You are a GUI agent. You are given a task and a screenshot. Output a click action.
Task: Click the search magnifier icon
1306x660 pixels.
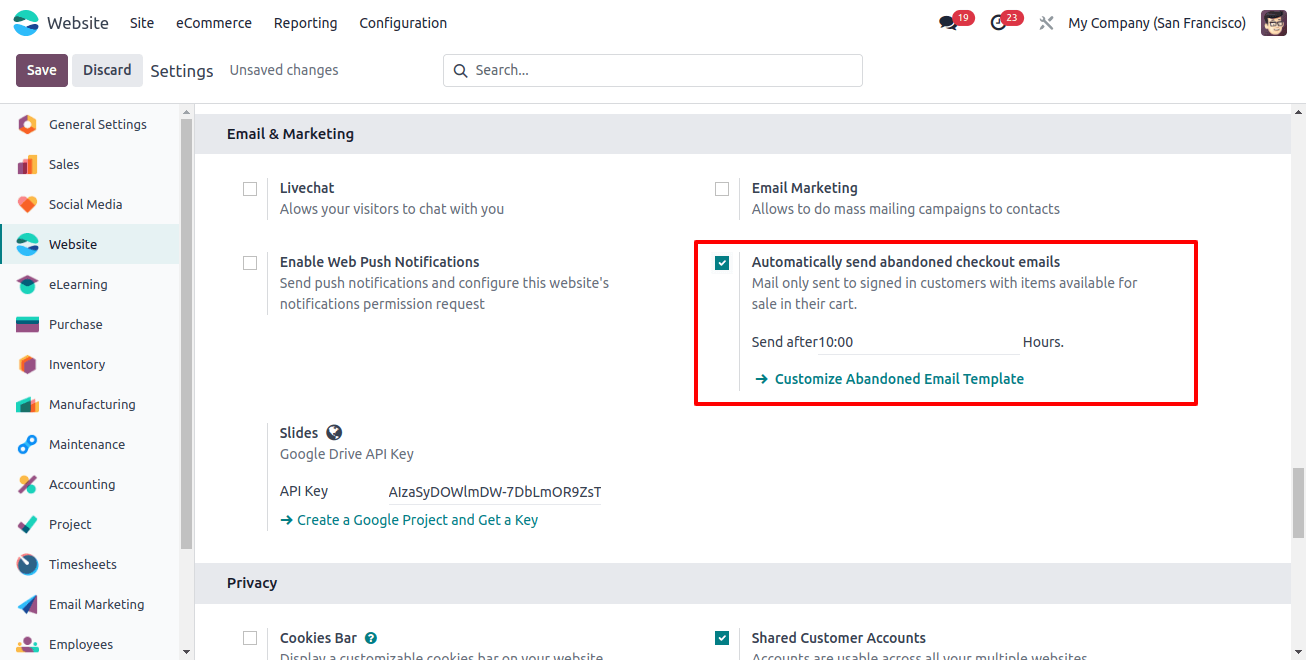coord(461,71)
